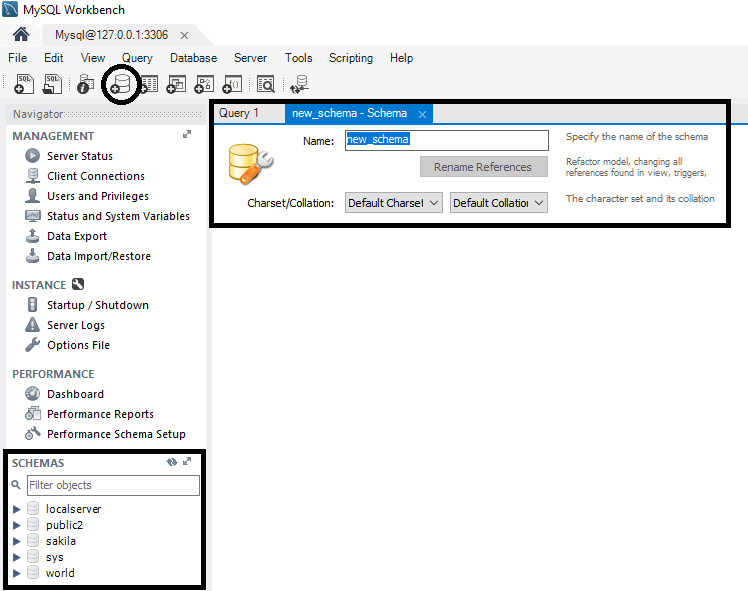Expand the world schema node
This screenshot has height=591, width=748.
coord(17,573)
